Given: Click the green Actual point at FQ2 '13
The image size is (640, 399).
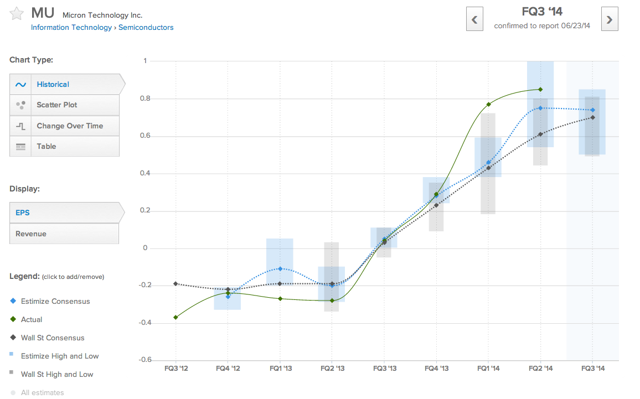Looking at the screenshot, I should click(x=332, y=300).
